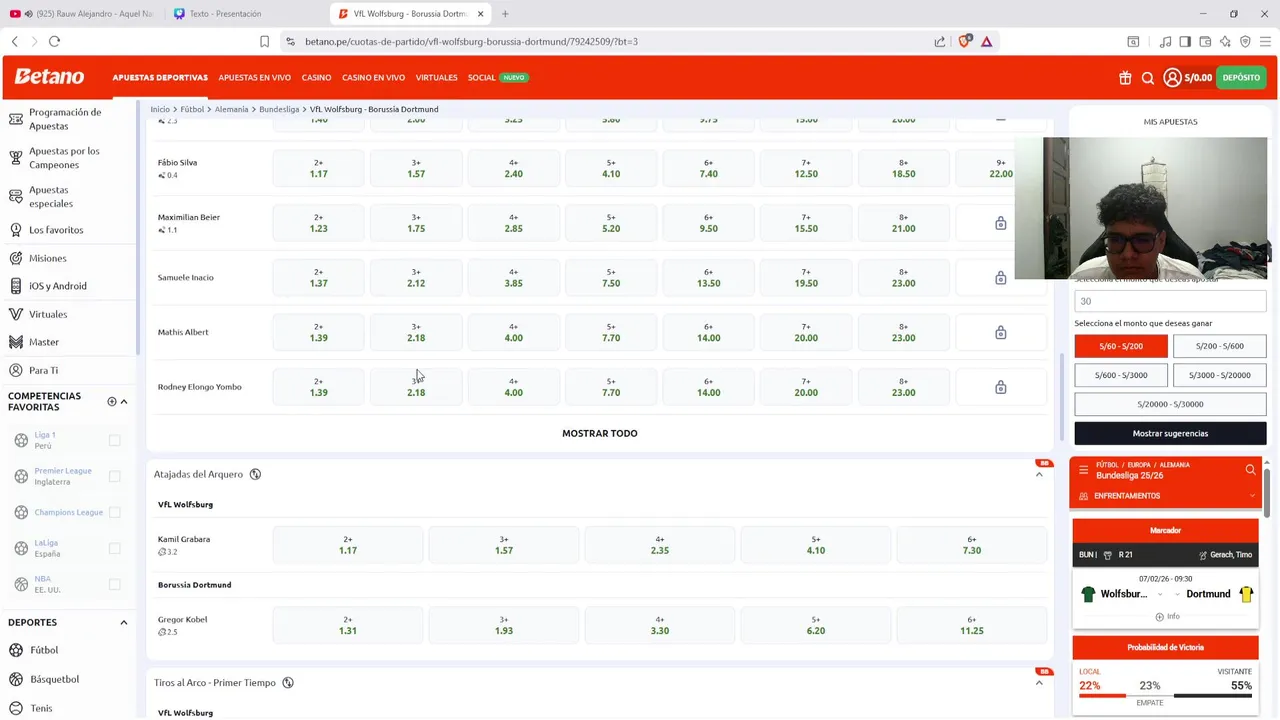1280x720 pixels.
Task: Collapse the Atajadas del Arquero market
Action: click(1039, 474)
